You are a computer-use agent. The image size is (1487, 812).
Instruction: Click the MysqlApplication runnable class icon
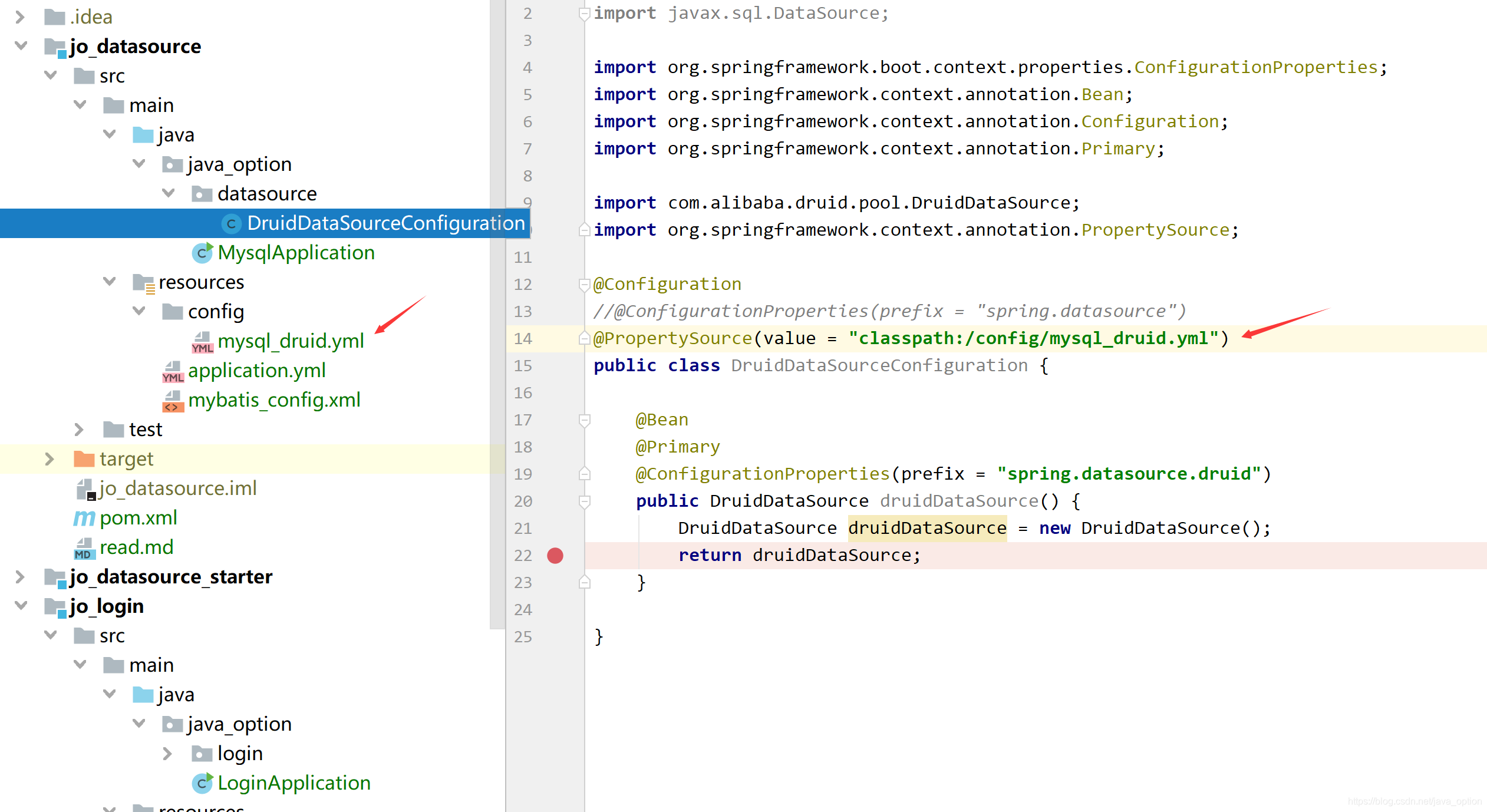click(x=202, y=253)
